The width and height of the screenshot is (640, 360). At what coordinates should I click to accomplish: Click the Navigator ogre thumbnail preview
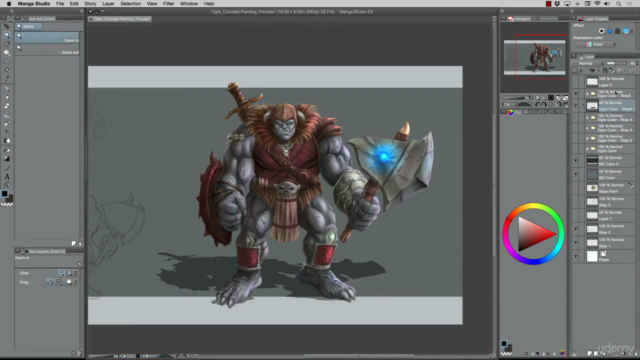(535, 58)
